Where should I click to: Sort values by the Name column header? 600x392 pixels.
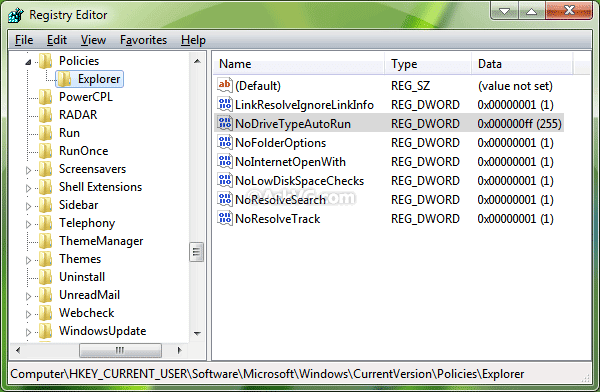(298, 64)
